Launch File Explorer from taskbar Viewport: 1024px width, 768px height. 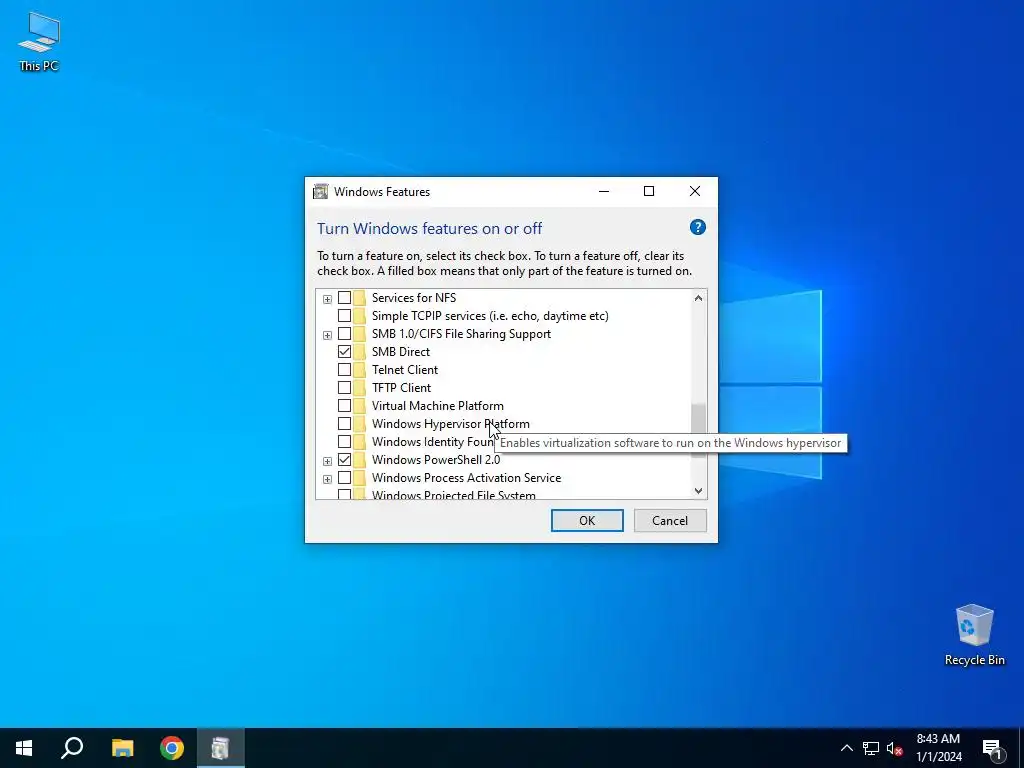tap(122, 748)
